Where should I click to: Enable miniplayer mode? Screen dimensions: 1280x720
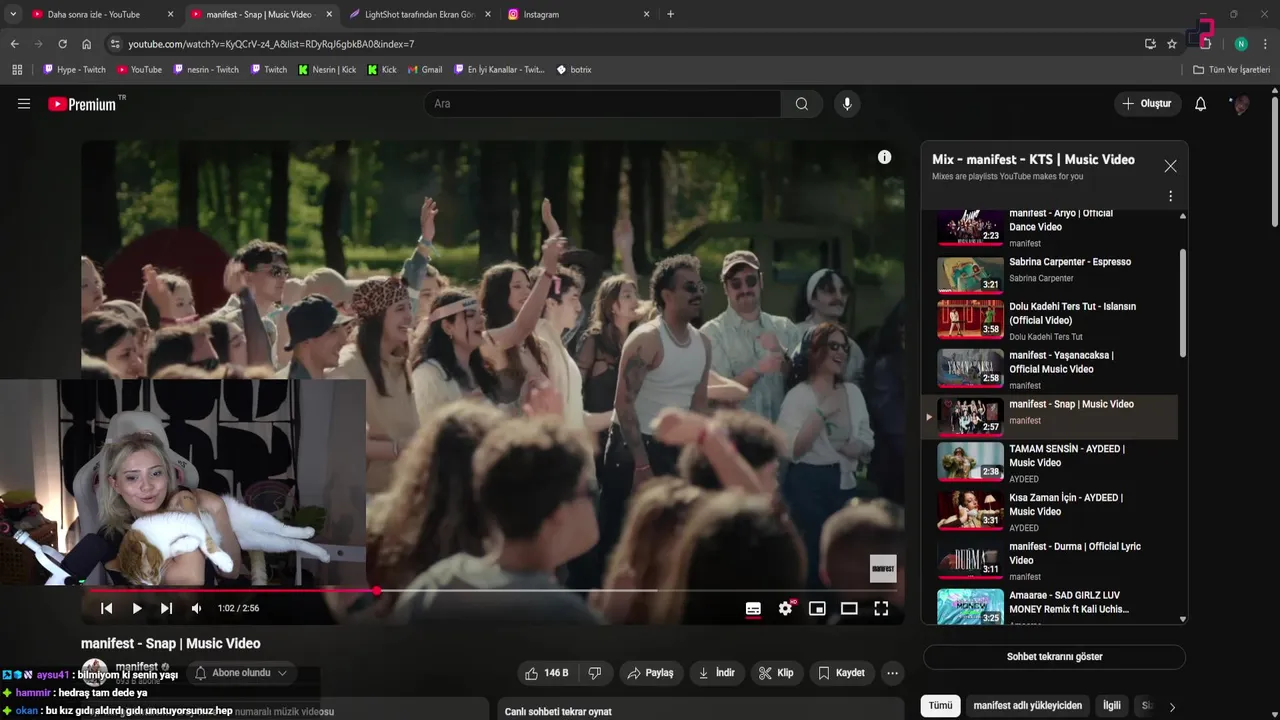pos(817,608)
